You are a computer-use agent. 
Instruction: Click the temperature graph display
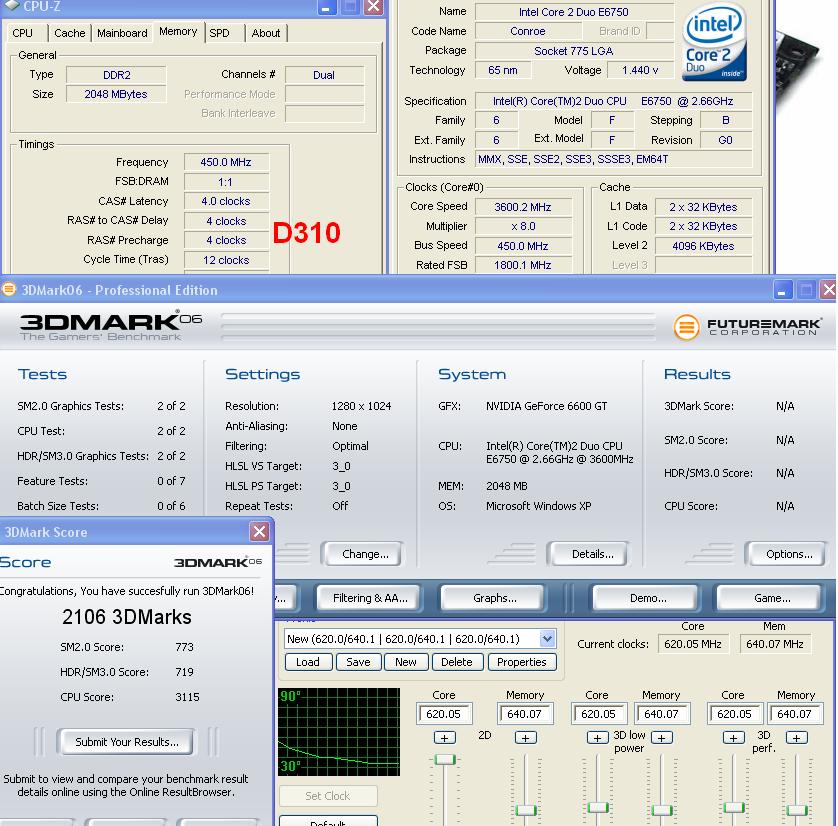tap(339, 732)
